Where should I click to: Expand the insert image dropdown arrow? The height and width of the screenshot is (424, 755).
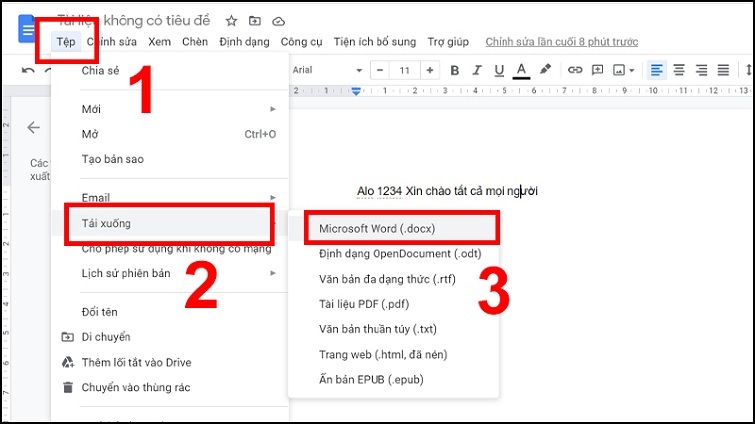pos(632,71)
